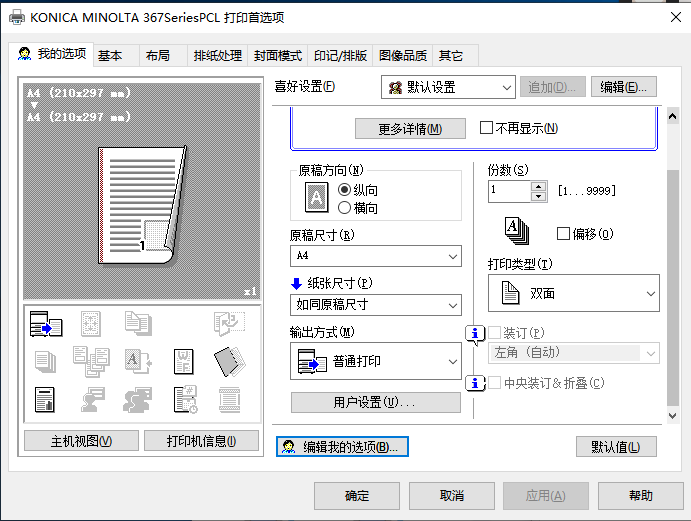
Task: Click the settings panel scrollbar down arrow
Action: 672,415
